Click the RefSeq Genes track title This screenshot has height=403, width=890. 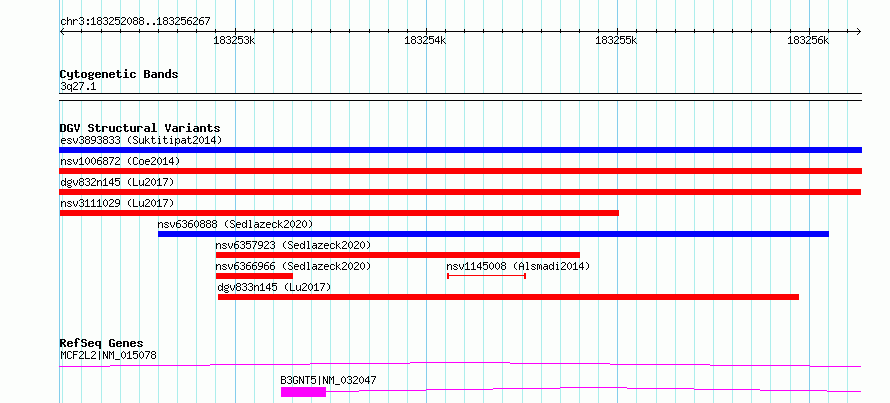click(x=101, y=343)
